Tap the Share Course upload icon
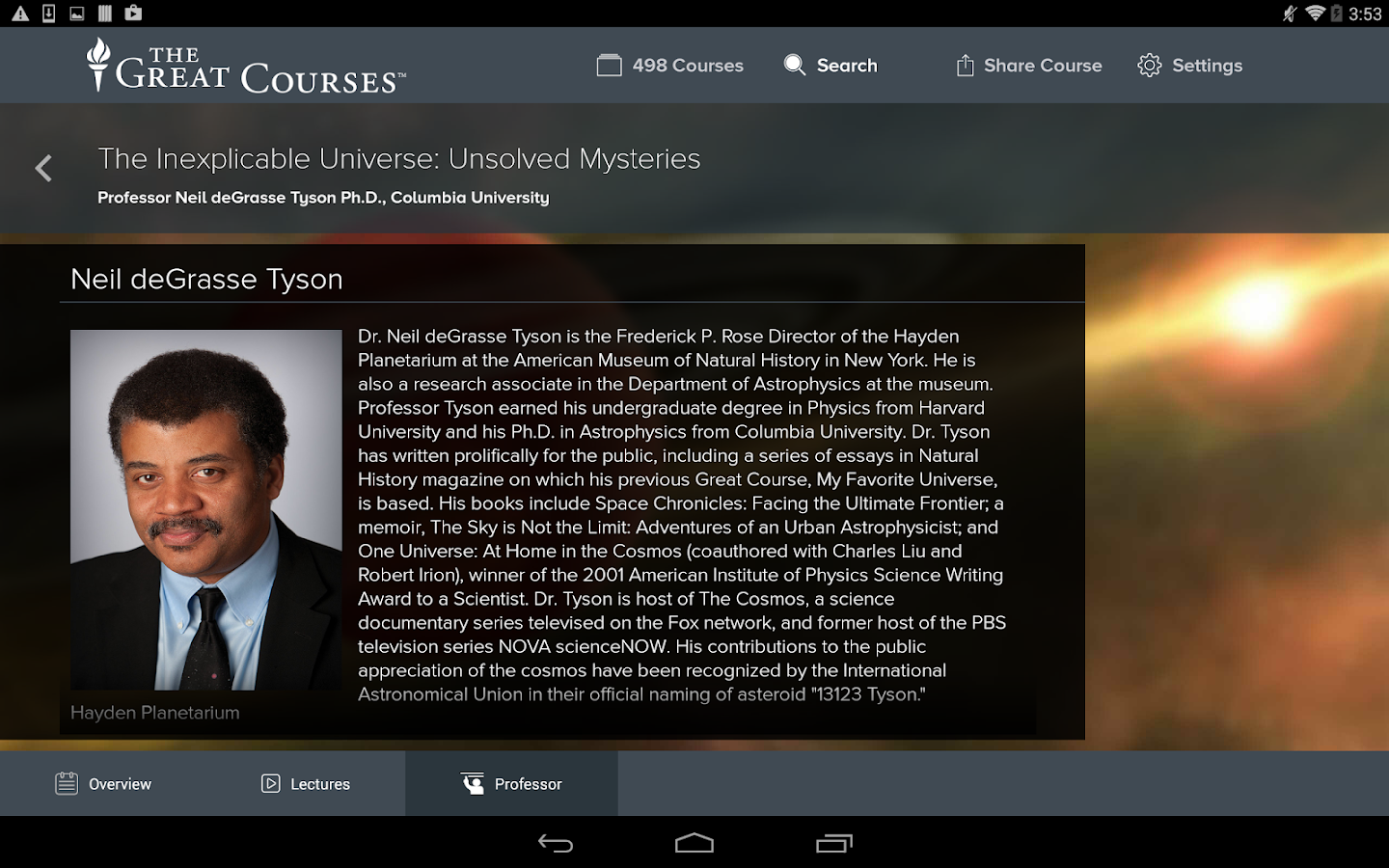The image size is (1389, 868). 965,65
